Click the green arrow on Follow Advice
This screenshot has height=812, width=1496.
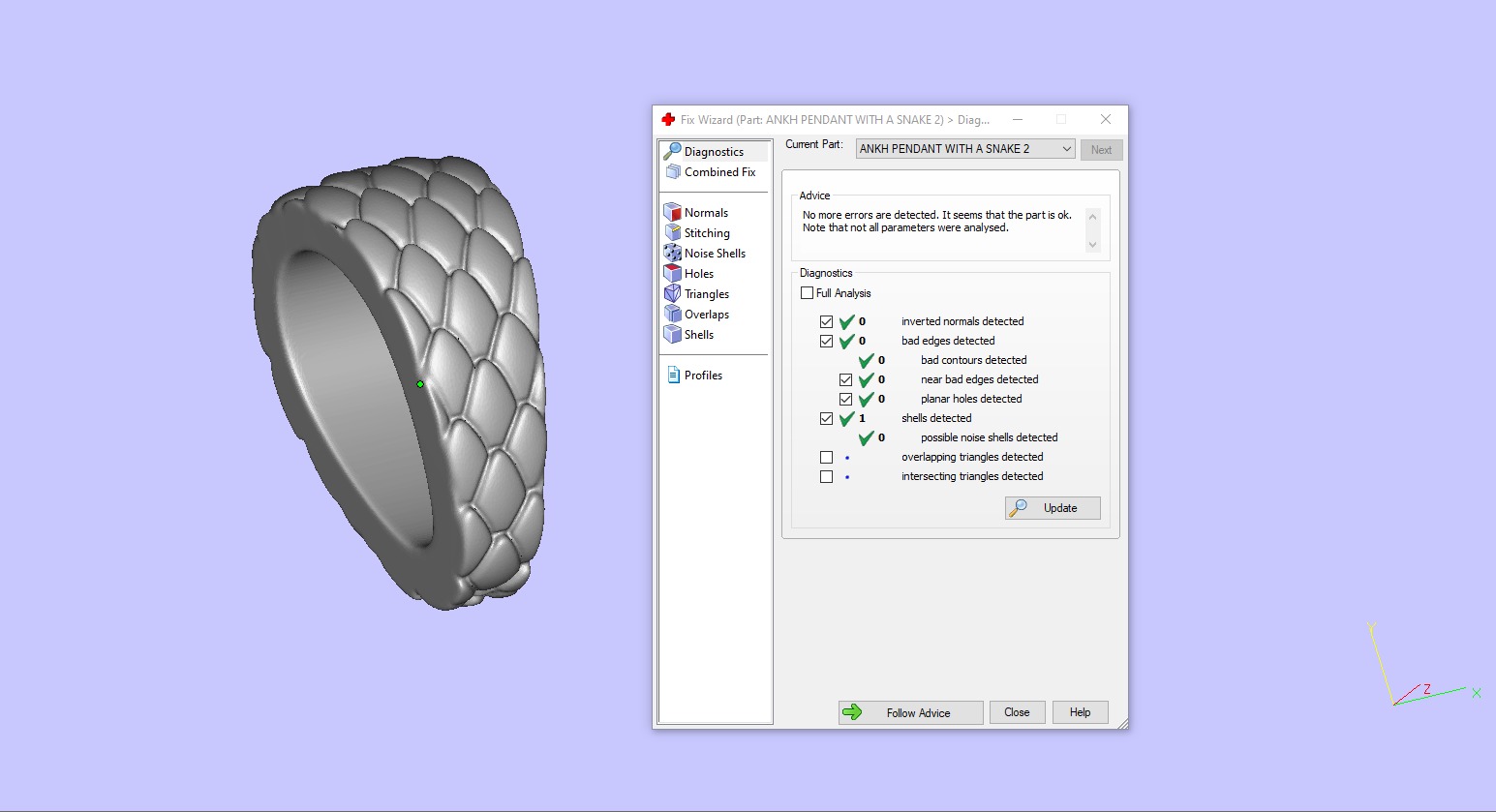point(852,712)
